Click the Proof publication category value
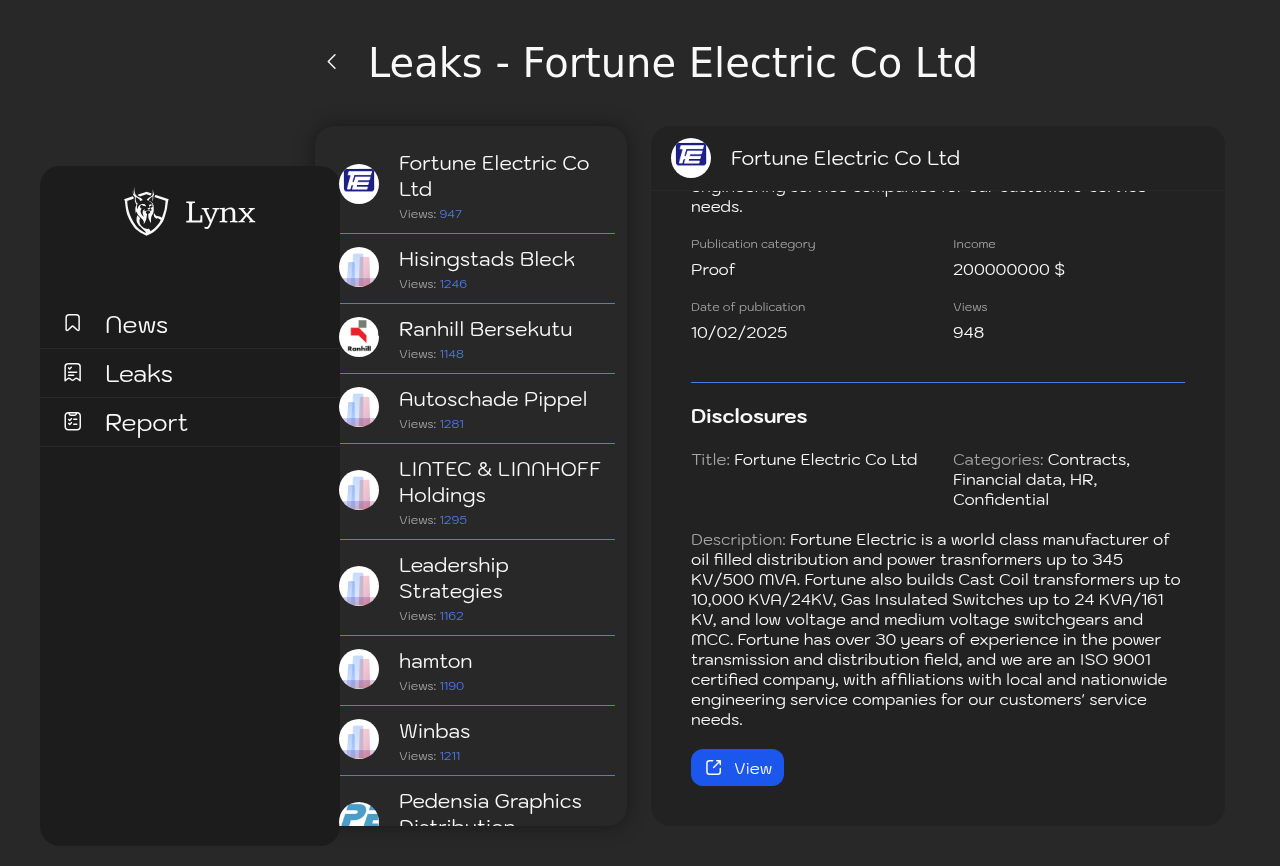 (x=713, y=270)
